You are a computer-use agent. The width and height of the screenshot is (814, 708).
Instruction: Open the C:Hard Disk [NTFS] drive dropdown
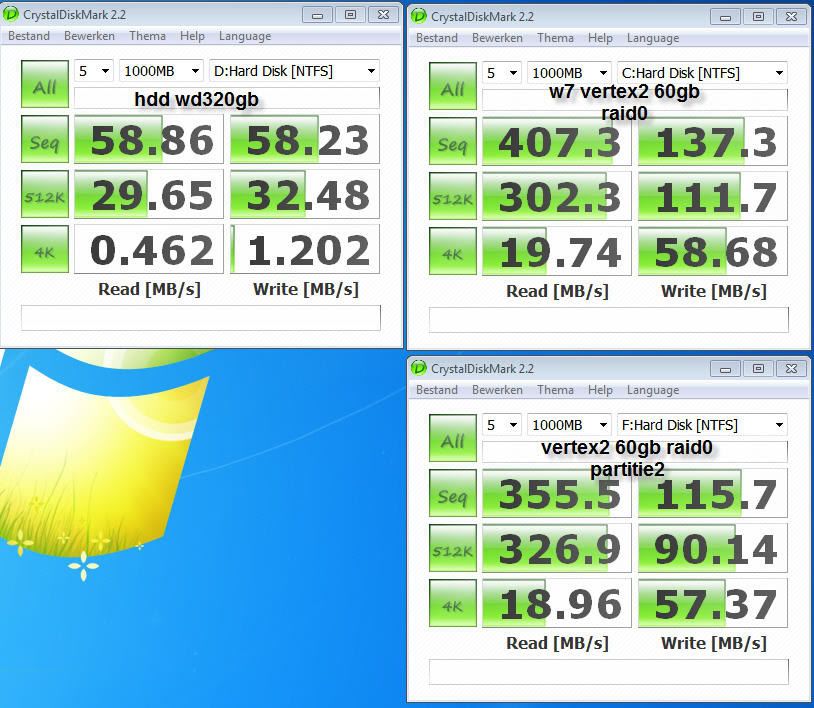(x=702, y=73)
